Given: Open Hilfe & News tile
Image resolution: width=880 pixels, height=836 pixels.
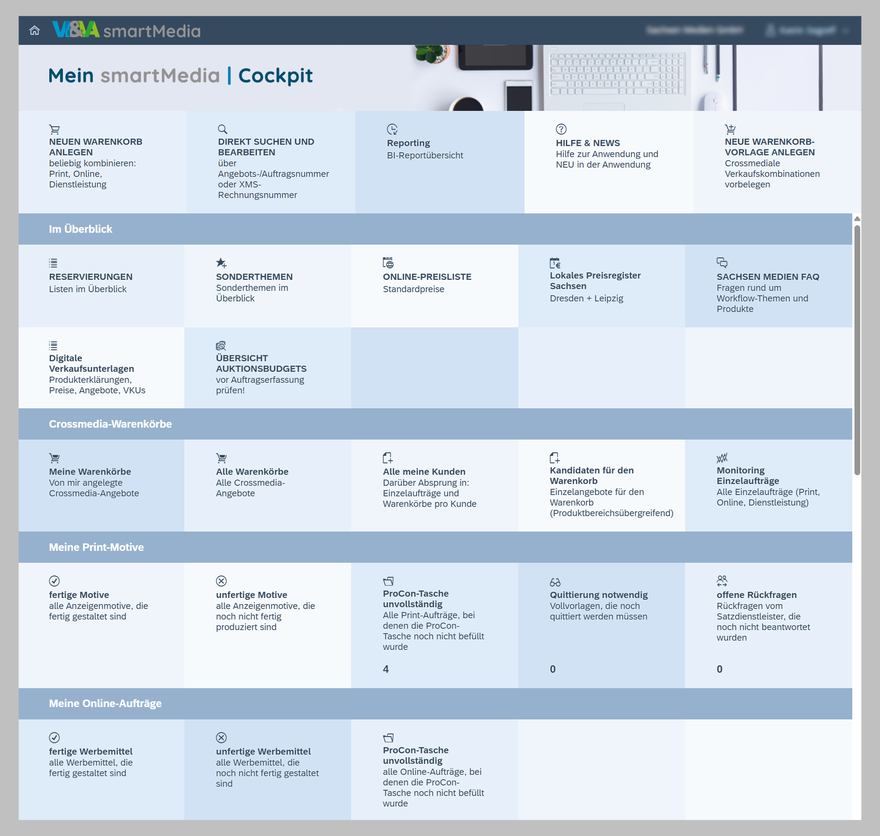Looking at the screenshot, I should (x=609, y=162).
